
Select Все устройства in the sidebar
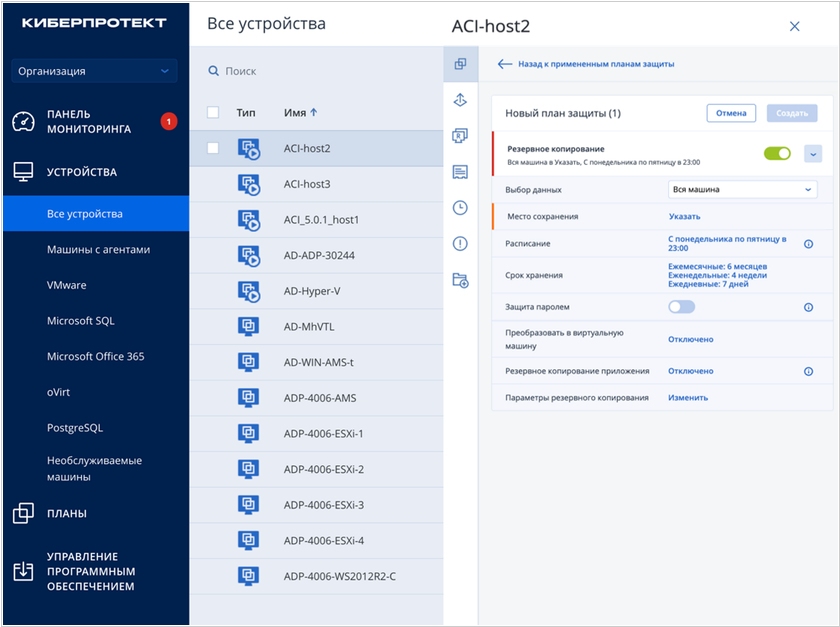(x=96, y=214)
